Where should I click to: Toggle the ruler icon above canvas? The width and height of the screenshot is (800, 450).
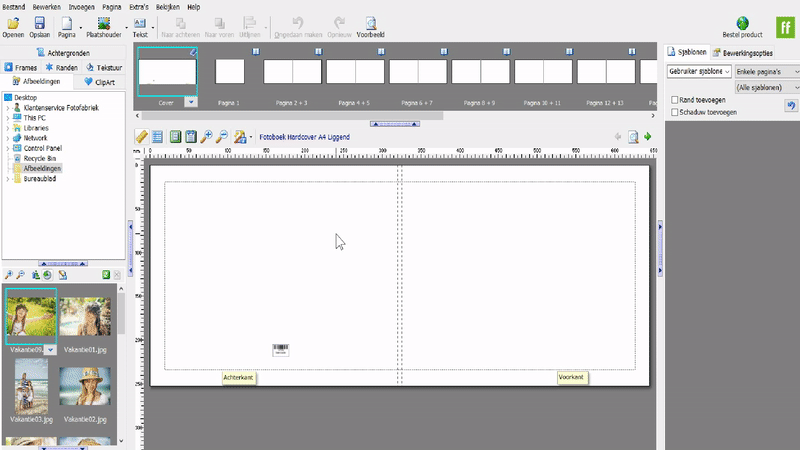point(141,137)
